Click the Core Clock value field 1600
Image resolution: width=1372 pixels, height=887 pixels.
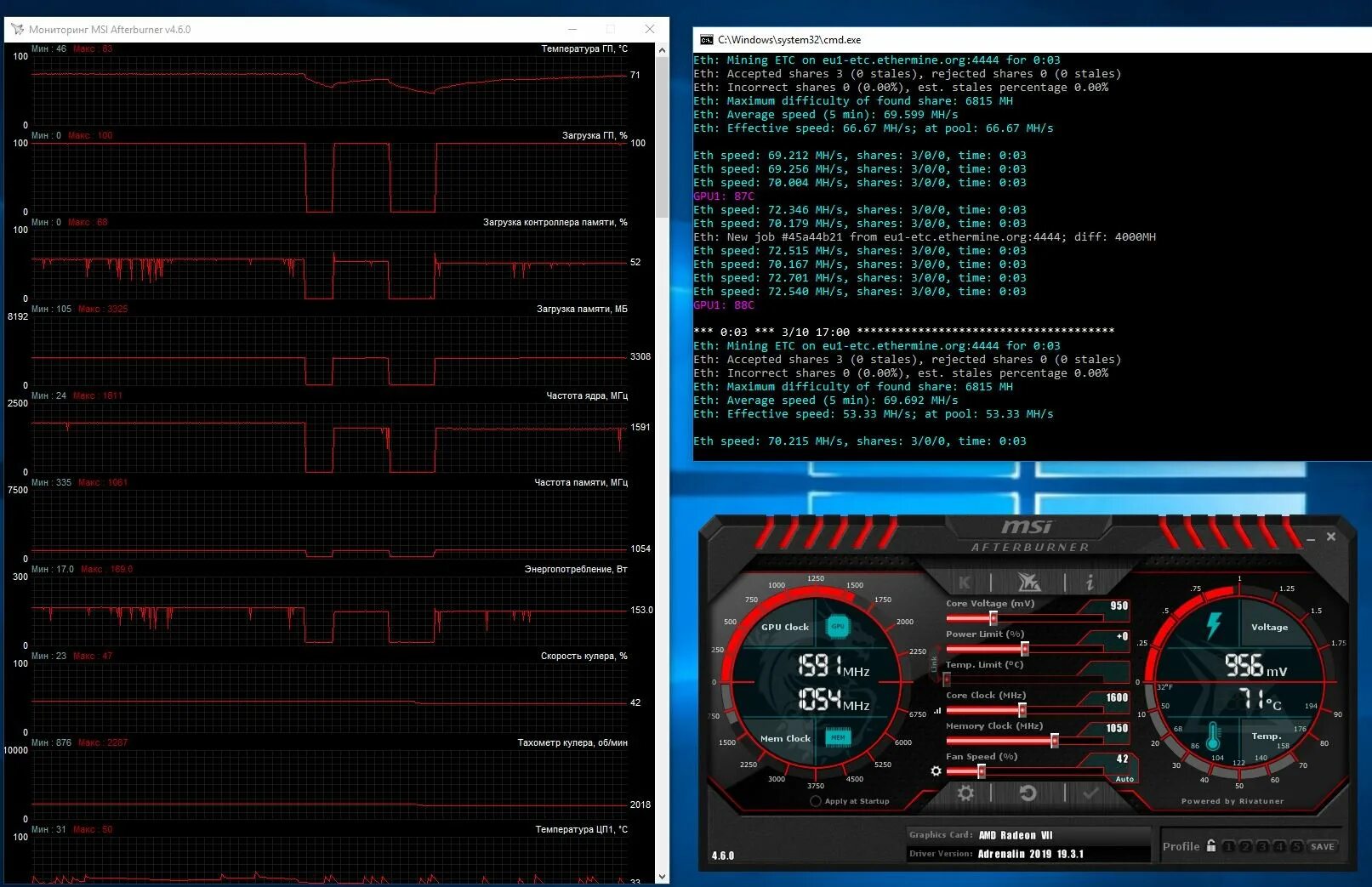point(1116,697)
